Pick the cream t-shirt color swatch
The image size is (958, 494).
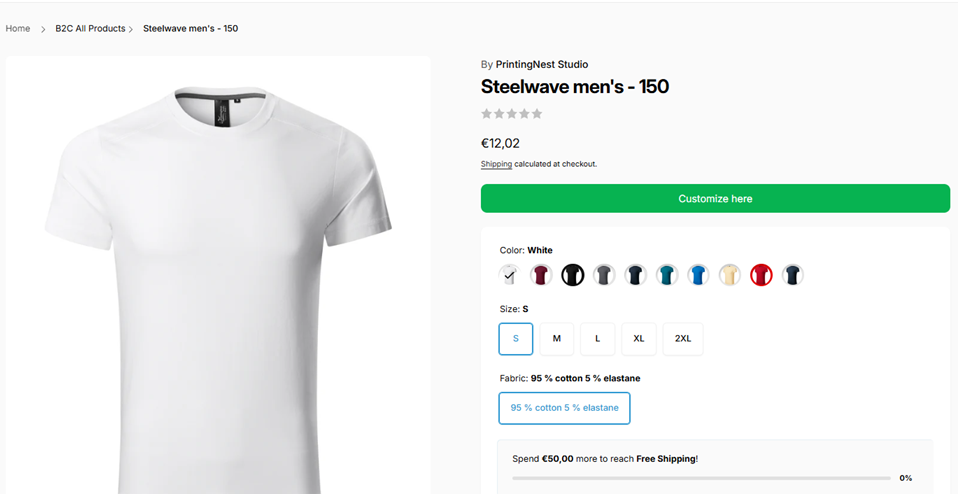(730, 275)
